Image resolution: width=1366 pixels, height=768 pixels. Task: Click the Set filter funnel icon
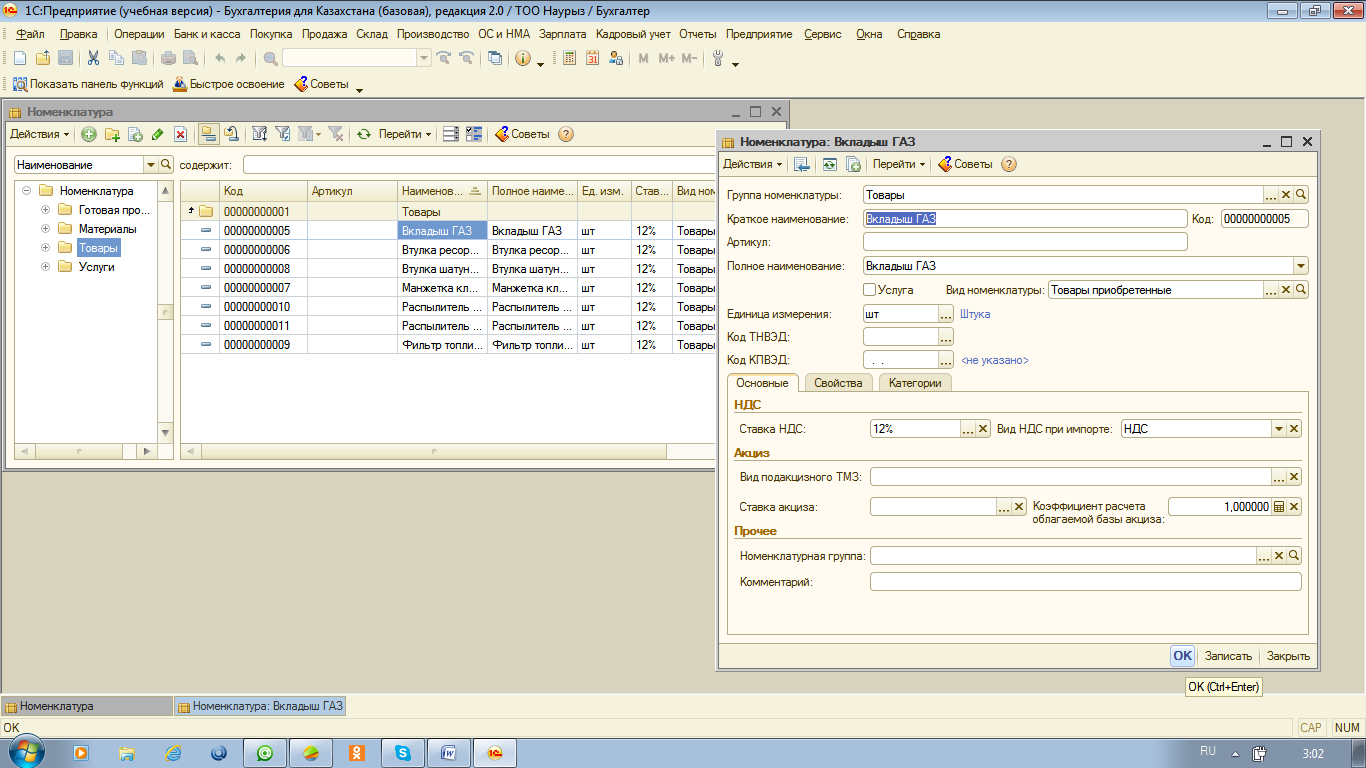(x=260, y=134)
